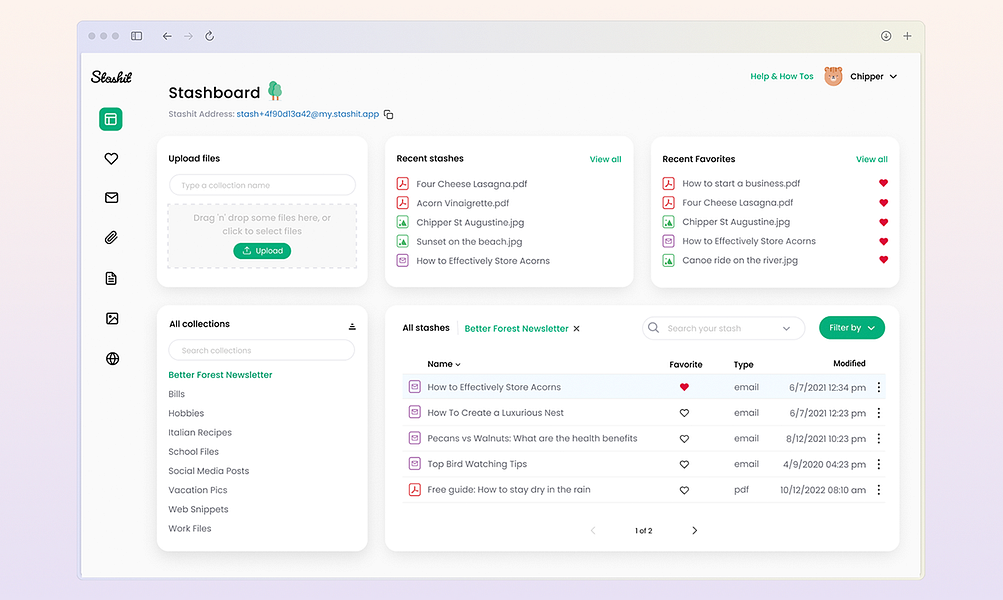
Task: Open the Emails envelope icon in sidebar
Action: (111, 198)
